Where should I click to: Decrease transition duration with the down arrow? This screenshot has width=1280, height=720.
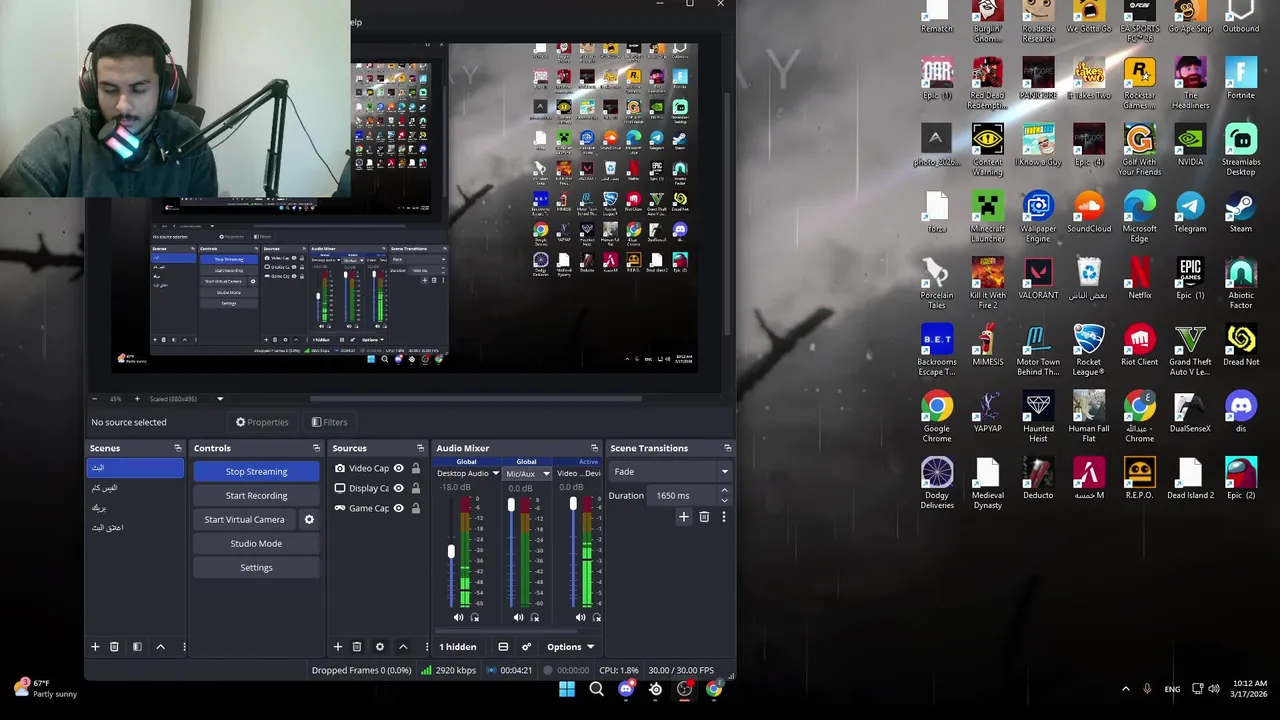click(x=724, y=500)
